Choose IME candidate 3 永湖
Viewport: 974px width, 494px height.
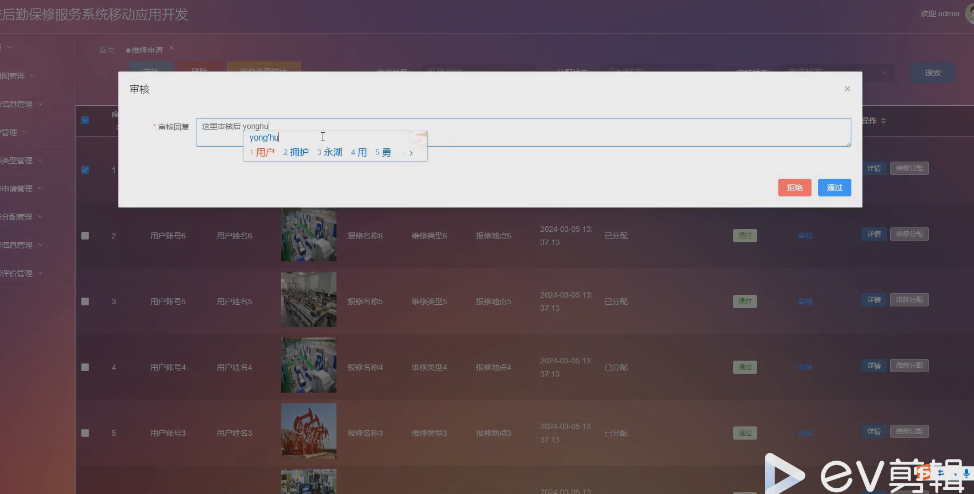[x=330, y=152]
